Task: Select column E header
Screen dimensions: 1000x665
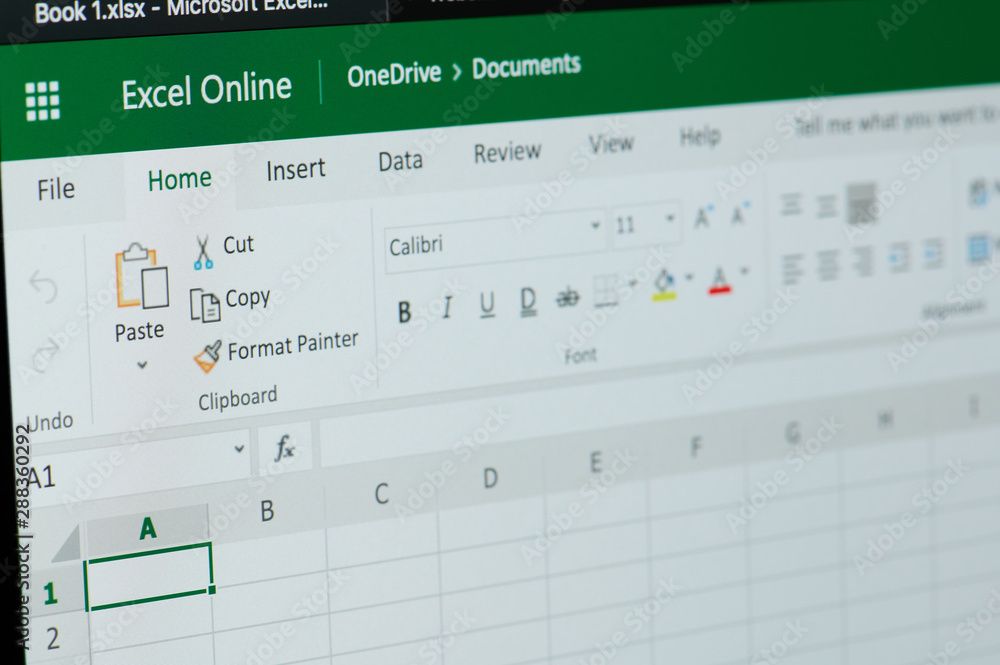Action: click(596, 462)
